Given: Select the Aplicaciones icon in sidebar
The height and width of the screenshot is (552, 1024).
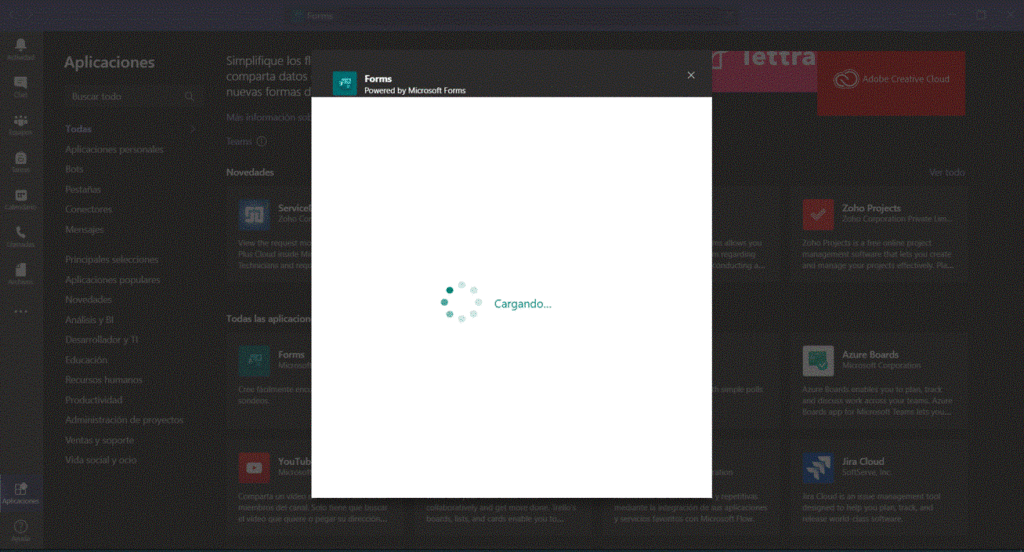Looking at the screenshot, I should 20,491.
